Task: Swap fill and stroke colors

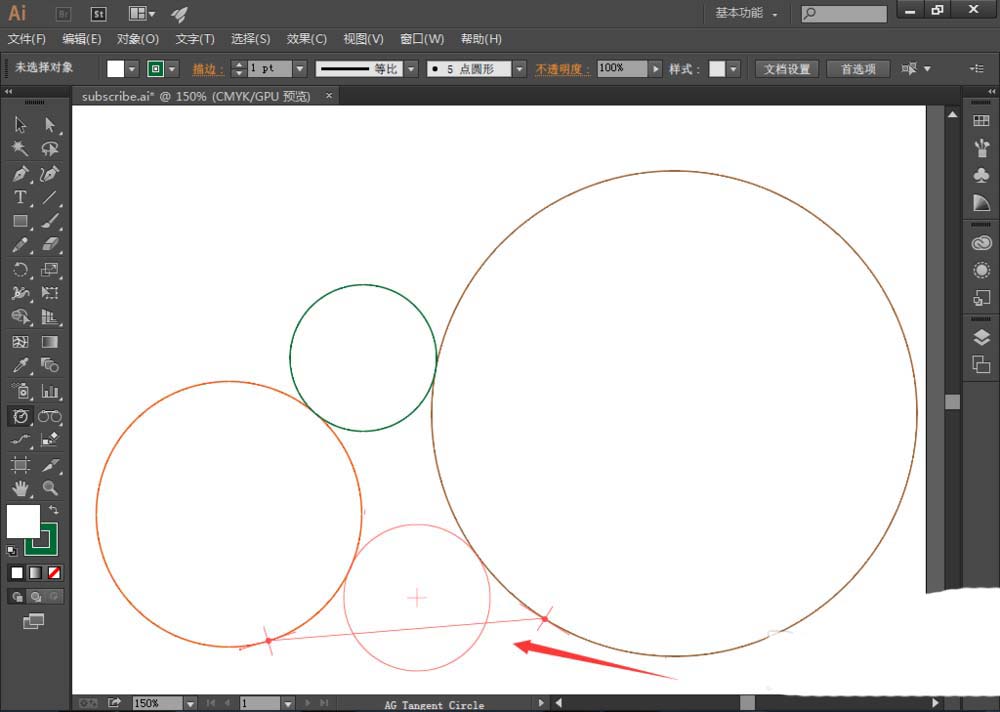Action: point(54,510)
